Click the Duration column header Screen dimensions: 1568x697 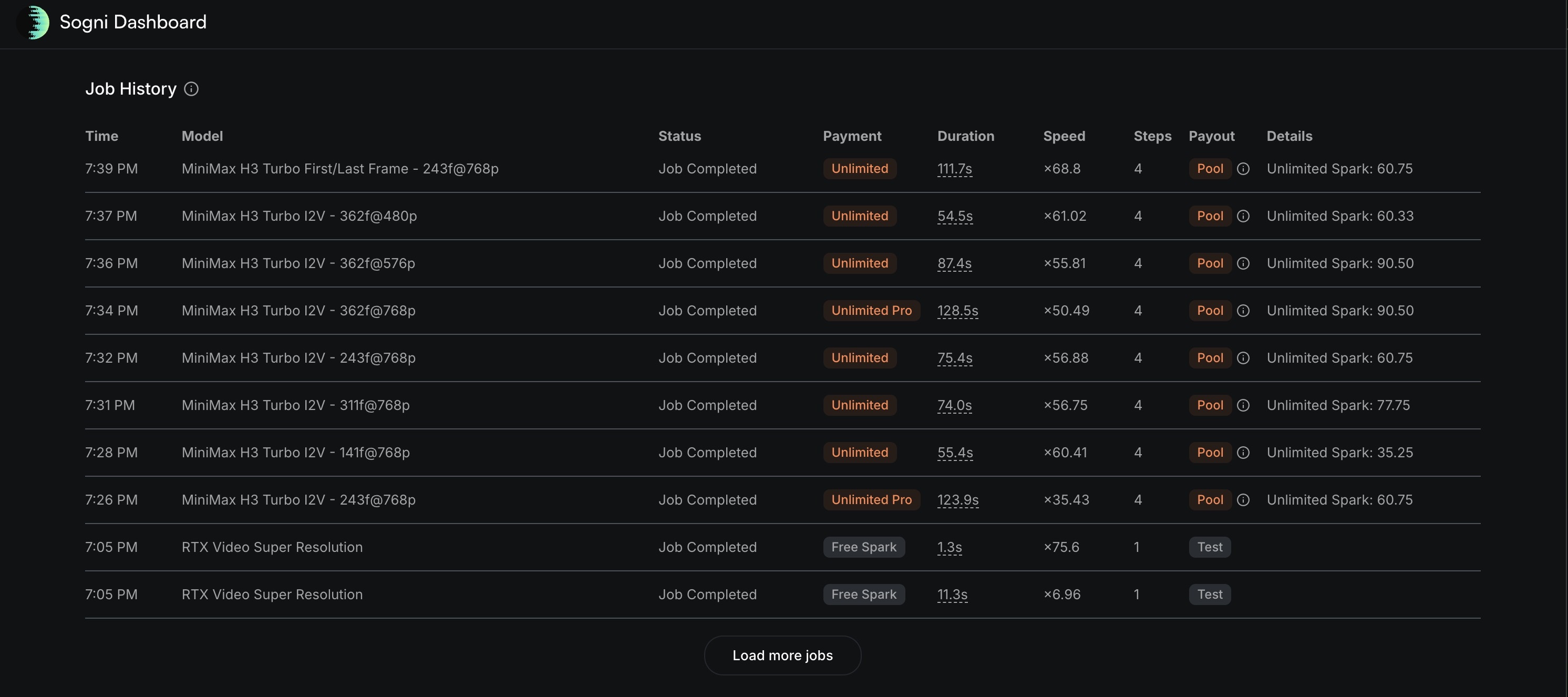(x=965, y=136)
